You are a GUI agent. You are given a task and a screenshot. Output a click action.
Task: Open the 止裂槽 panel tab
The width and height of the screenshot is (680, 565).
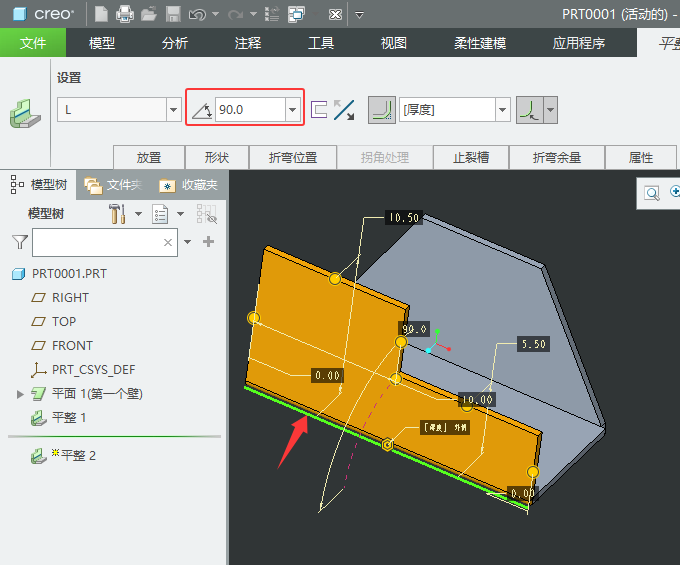[471, 157]
